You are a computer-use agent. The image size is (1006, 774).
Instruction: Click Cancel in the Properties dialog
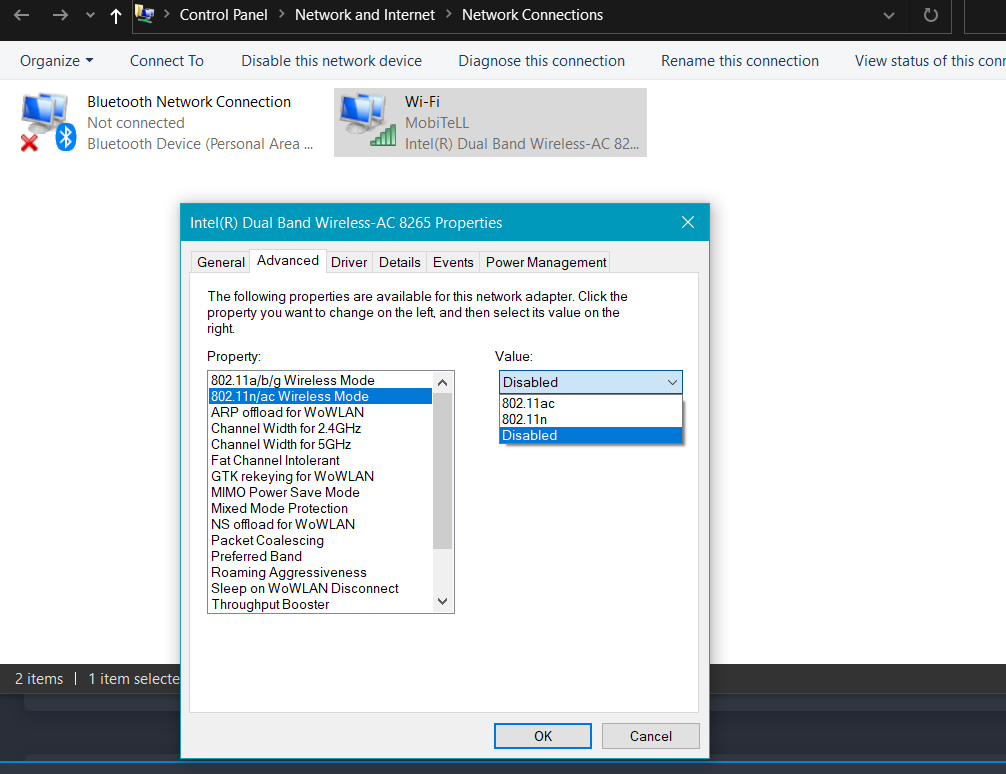pos(651,736)
